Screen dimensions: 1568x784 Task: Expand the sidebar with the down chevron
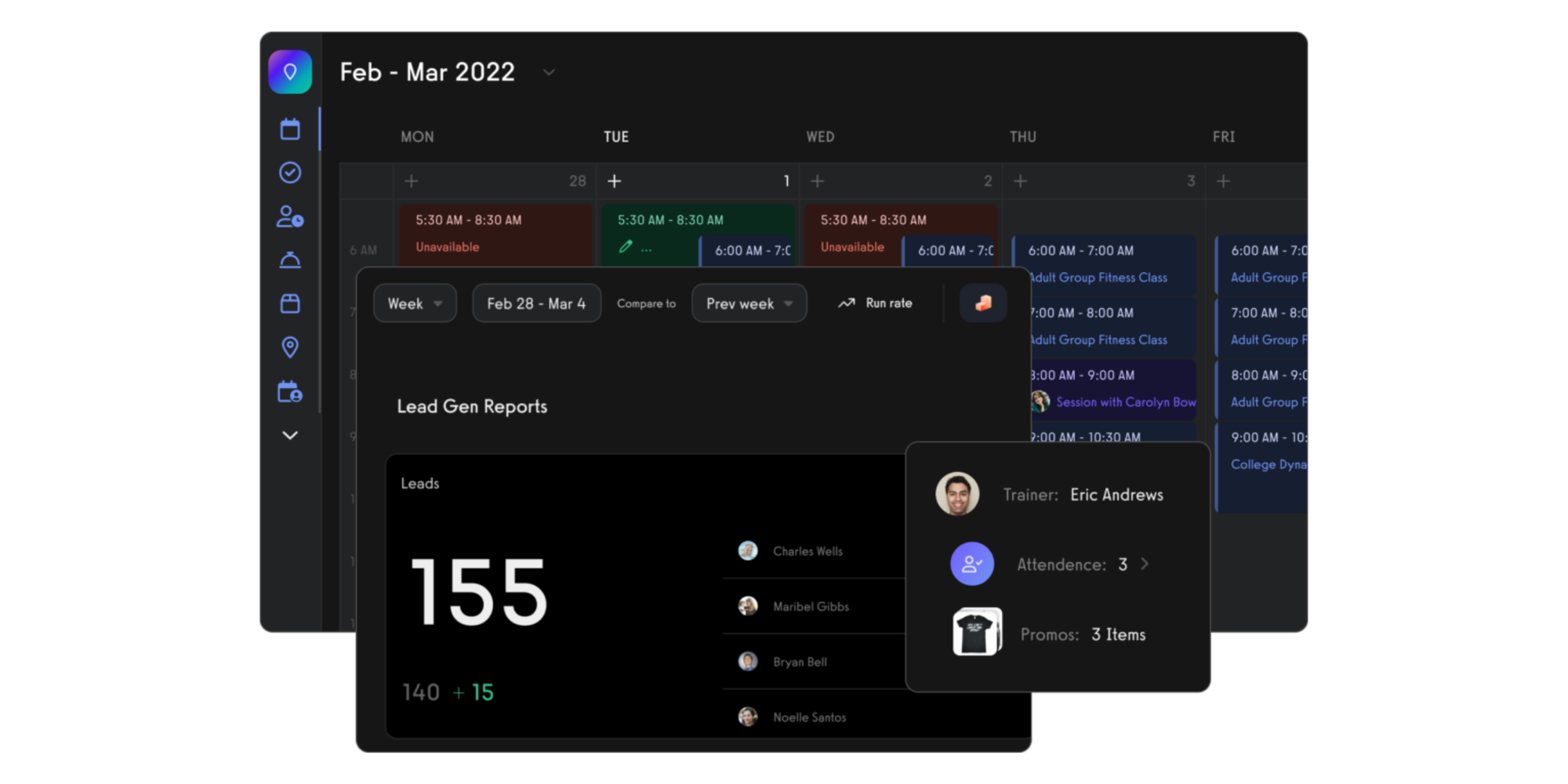point(290,435)
